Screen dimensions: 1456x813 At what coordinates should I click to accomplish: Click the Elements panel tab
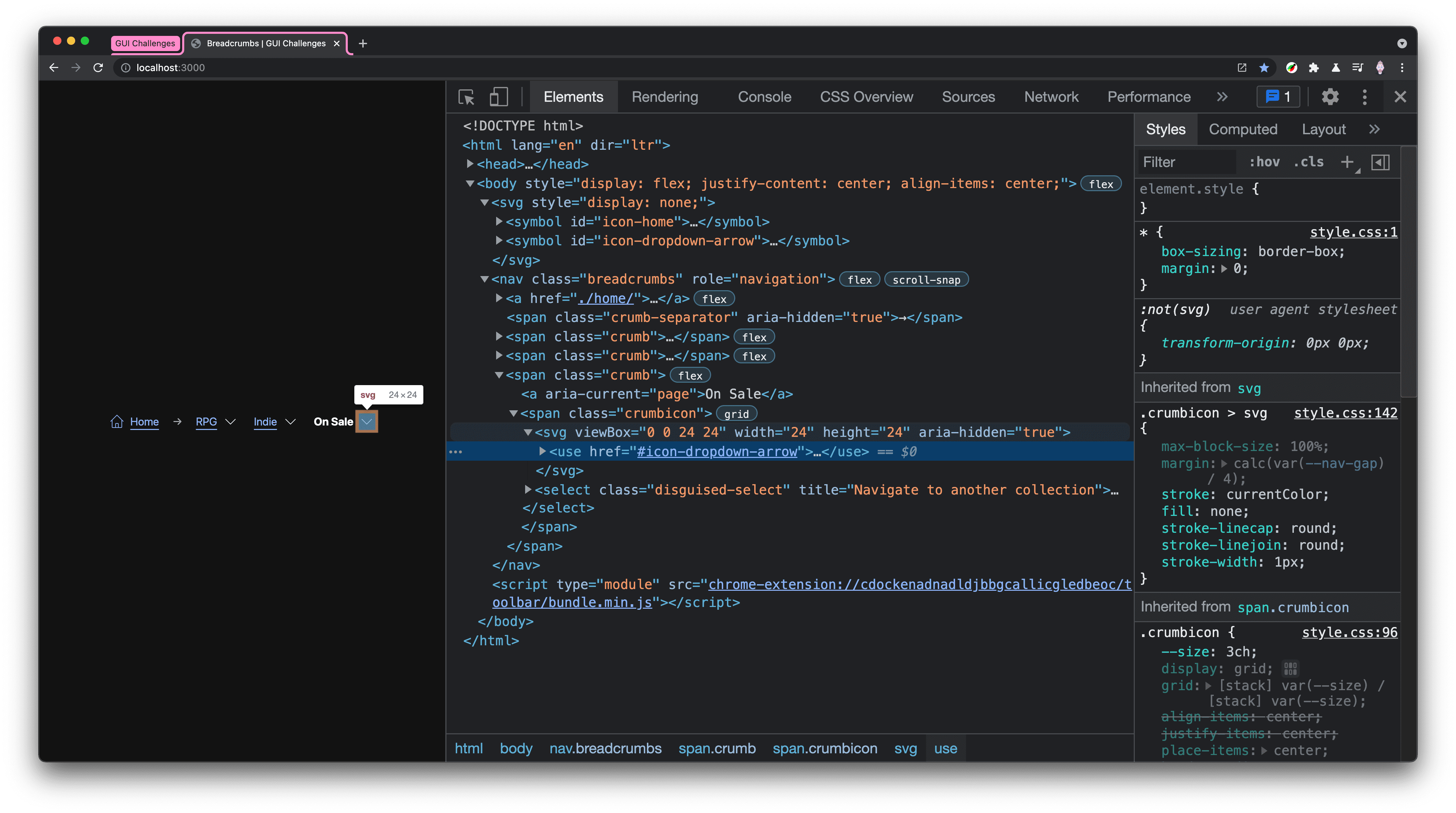click(575, 97)
